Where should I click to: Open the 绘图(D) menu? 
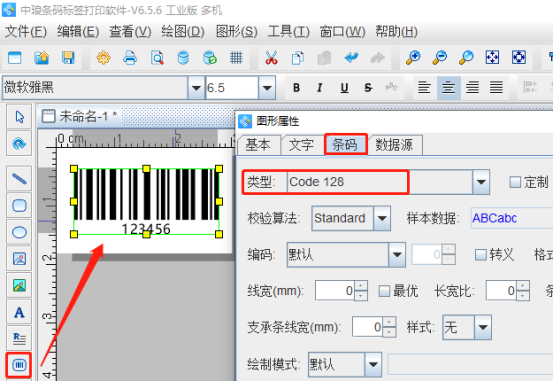[x=183, y=32]
